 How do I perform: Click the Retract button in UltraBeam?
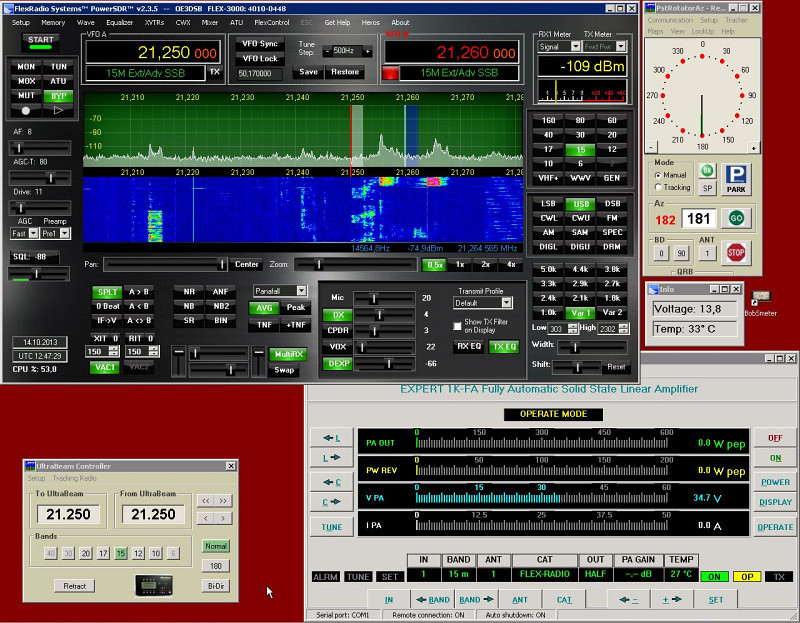pyautogui.click(x=74, y=586)
